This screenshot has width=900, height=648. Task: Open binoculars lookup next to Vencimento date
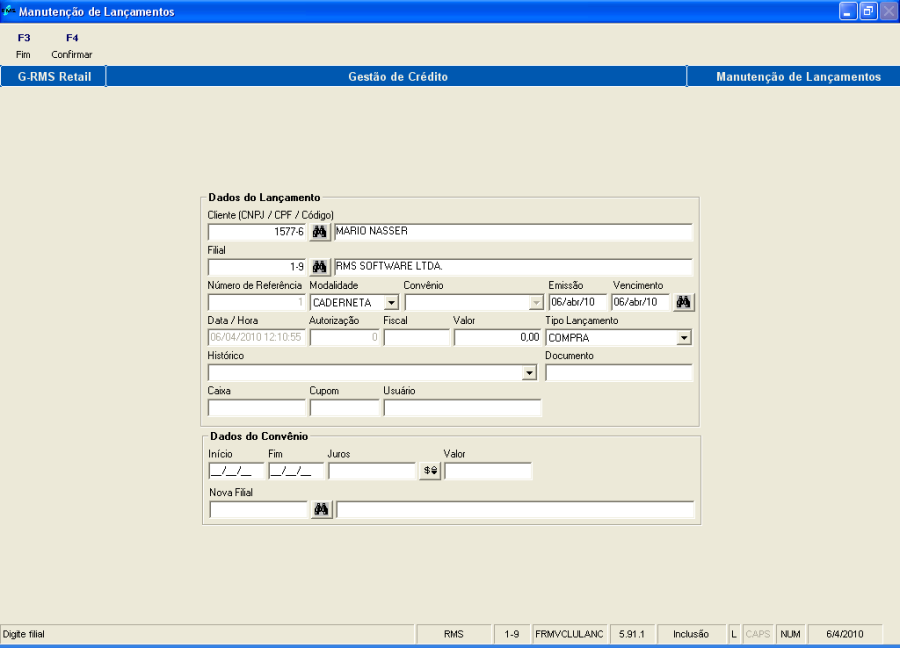683,302
